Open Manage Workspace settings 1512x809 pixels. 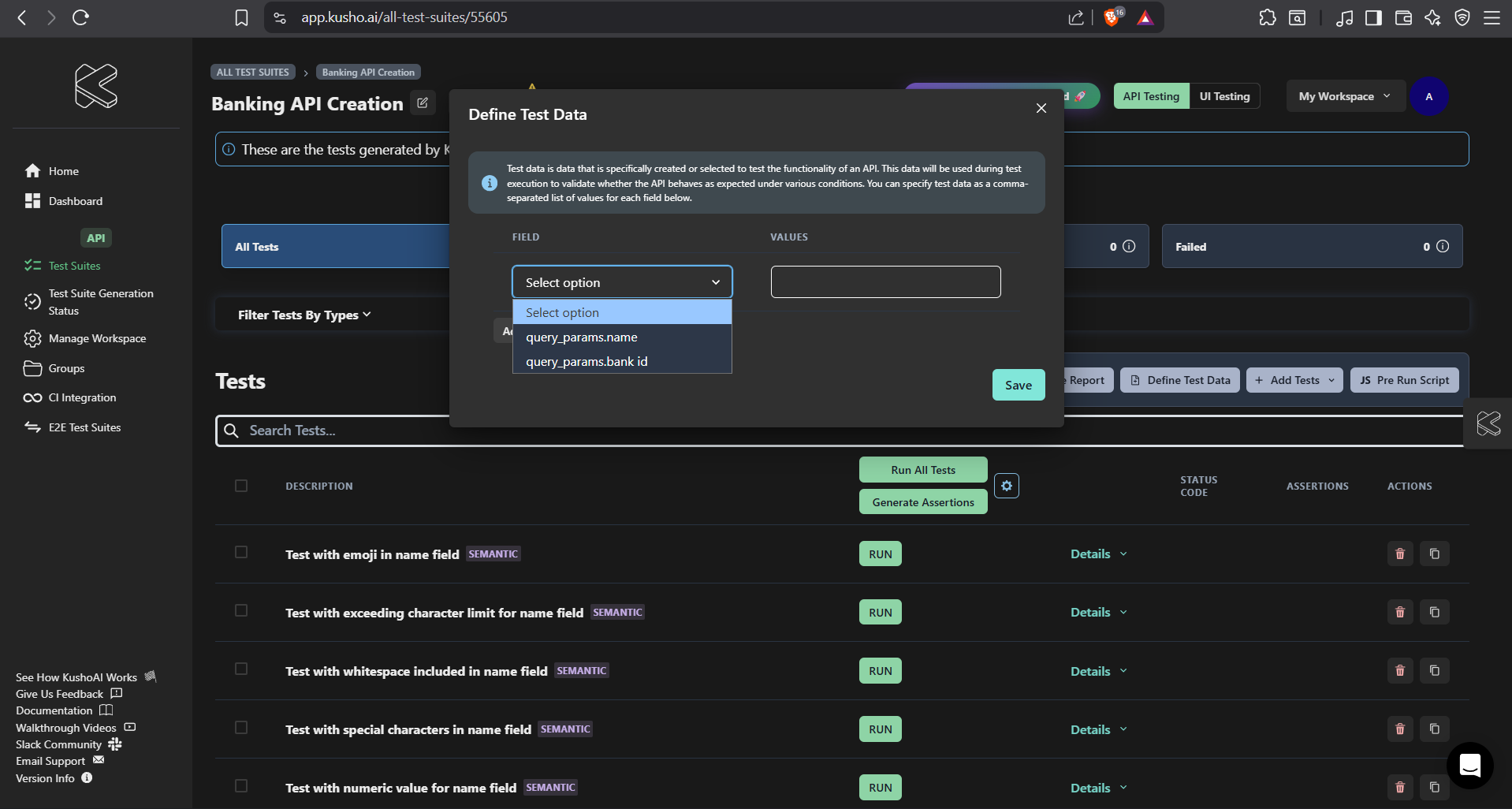point(85,338)
